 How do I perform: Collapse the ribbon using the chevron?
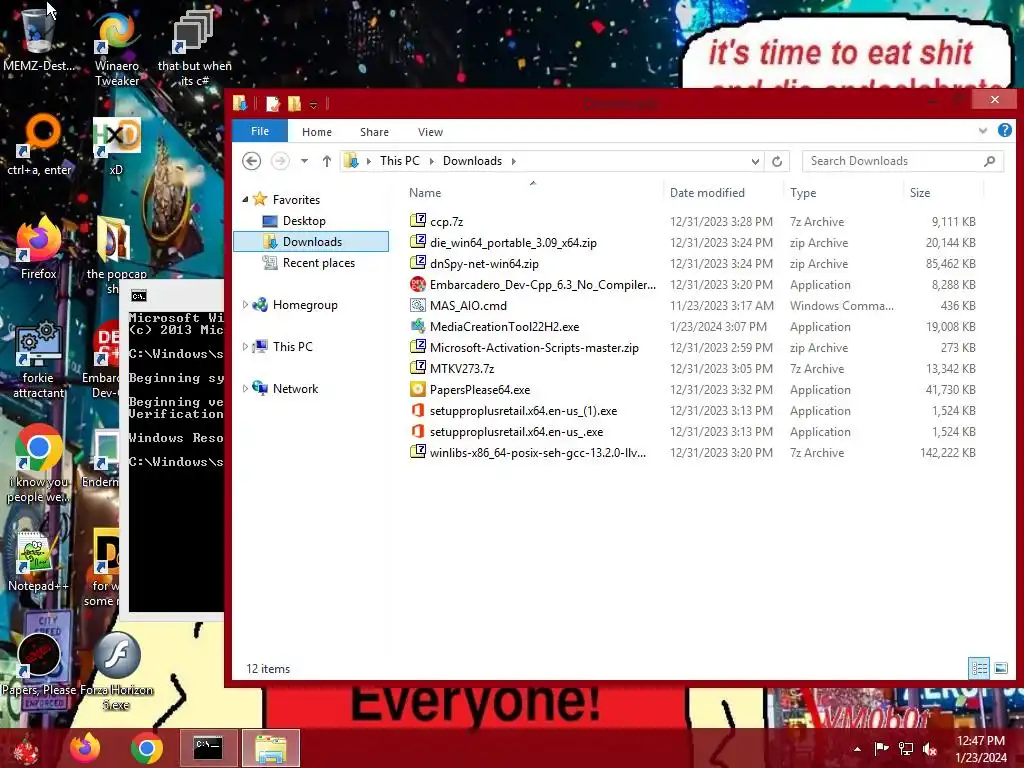tap(983, 131)
